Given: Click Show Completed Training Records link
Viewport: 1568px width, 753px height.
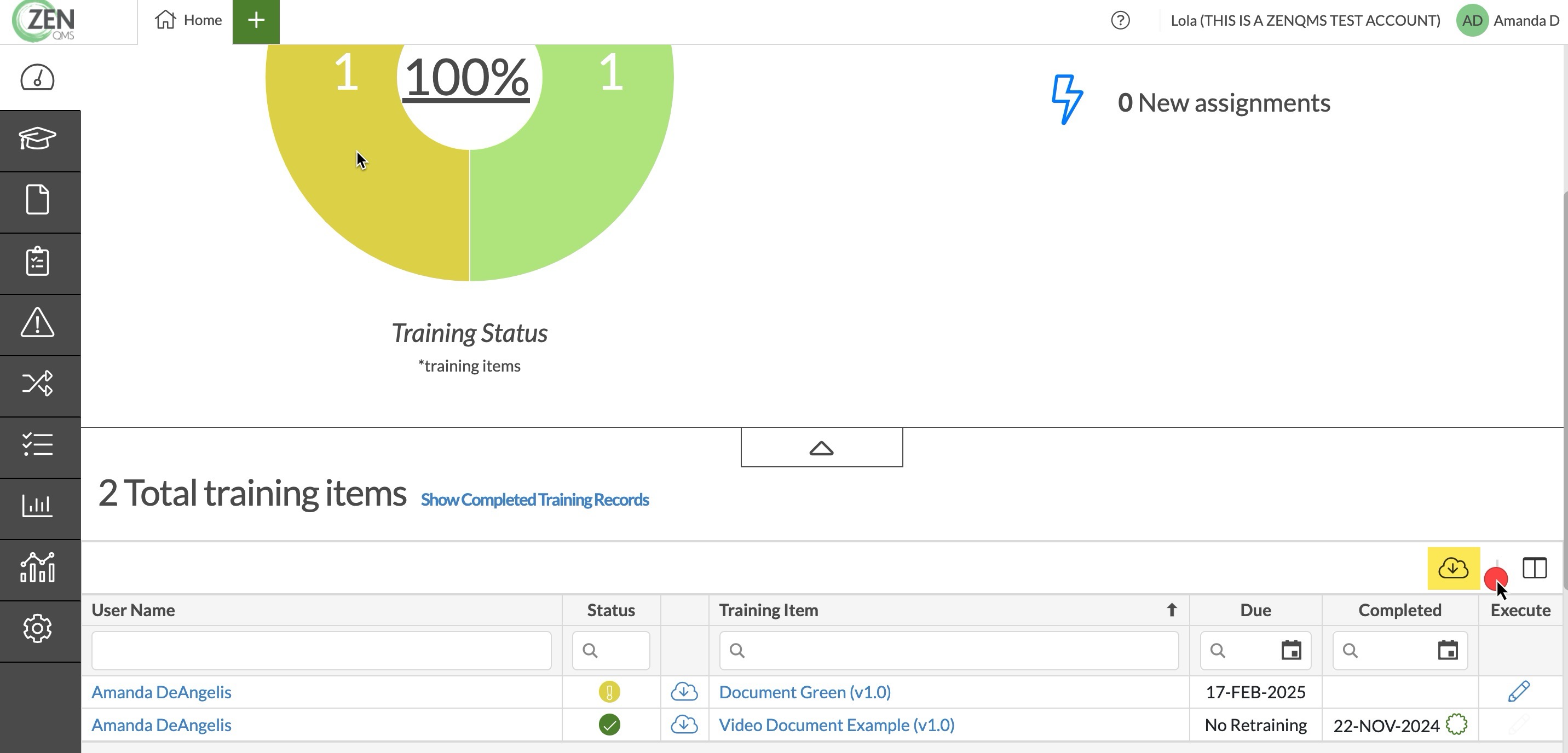Looking at the screenshot, I should tap(535, 500).
